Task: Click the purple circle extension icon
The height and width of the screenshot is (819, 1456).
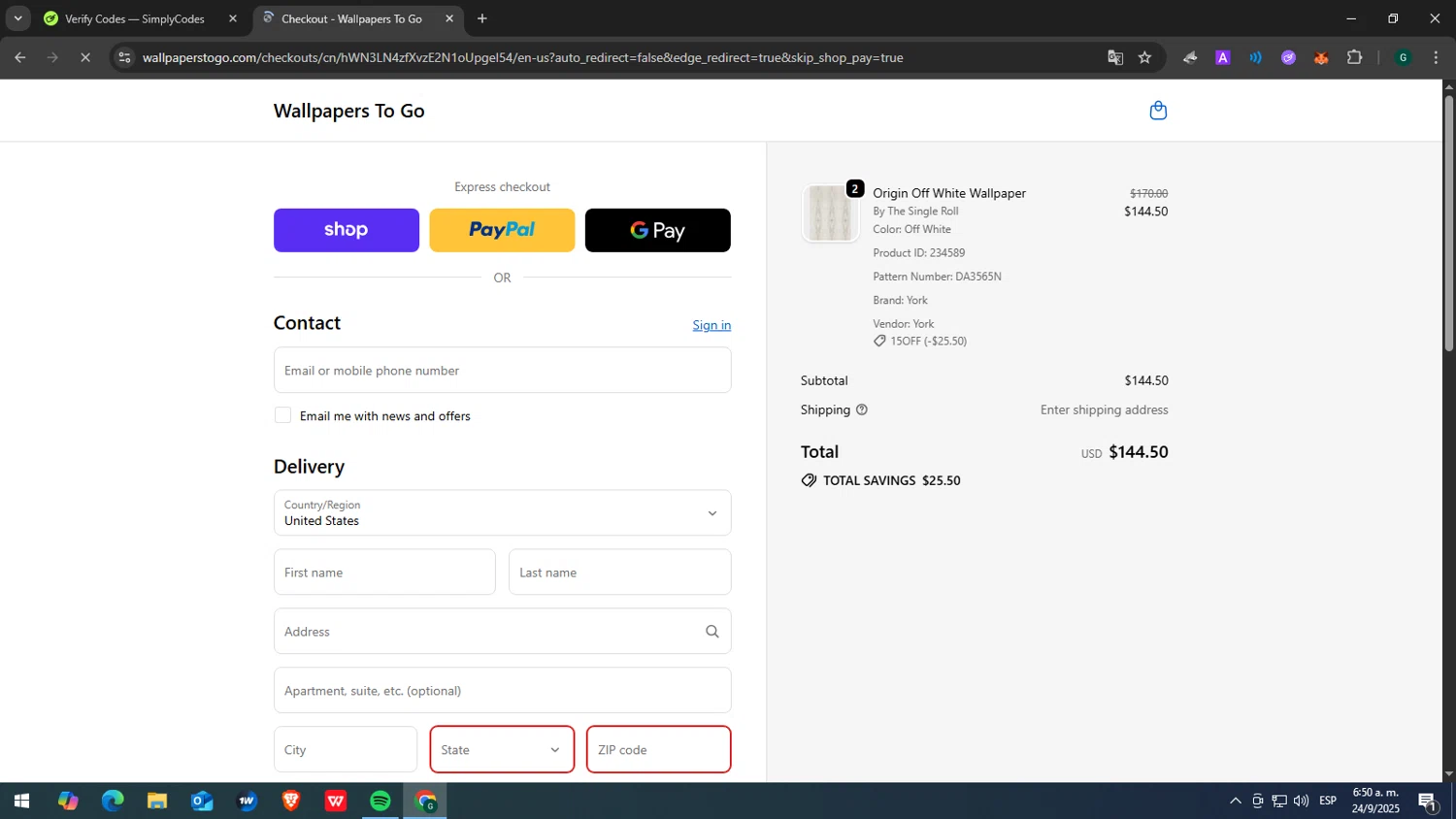Action: click(1288, 57)
